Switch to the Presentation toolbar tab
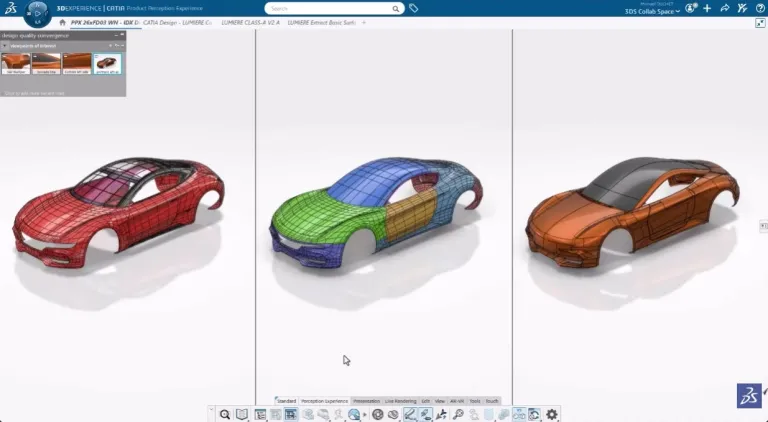 pos(366,401)
